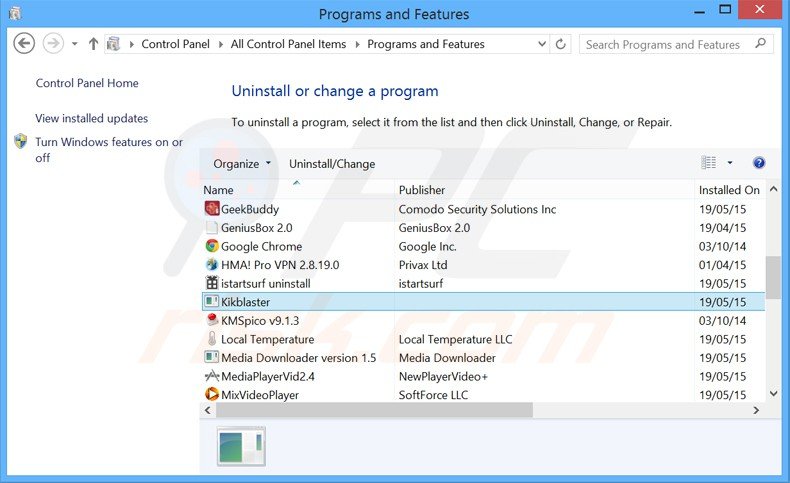Click the Windows features shield icon
Viewport: 790px width, 483px height.
tap(21, 141)
